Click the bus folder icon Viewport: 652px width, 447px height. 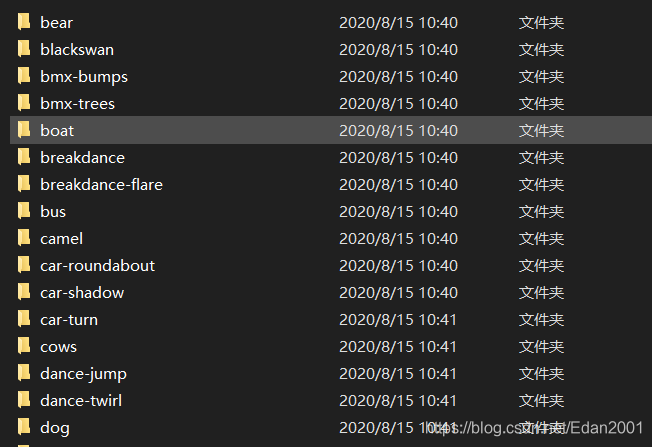24,211
